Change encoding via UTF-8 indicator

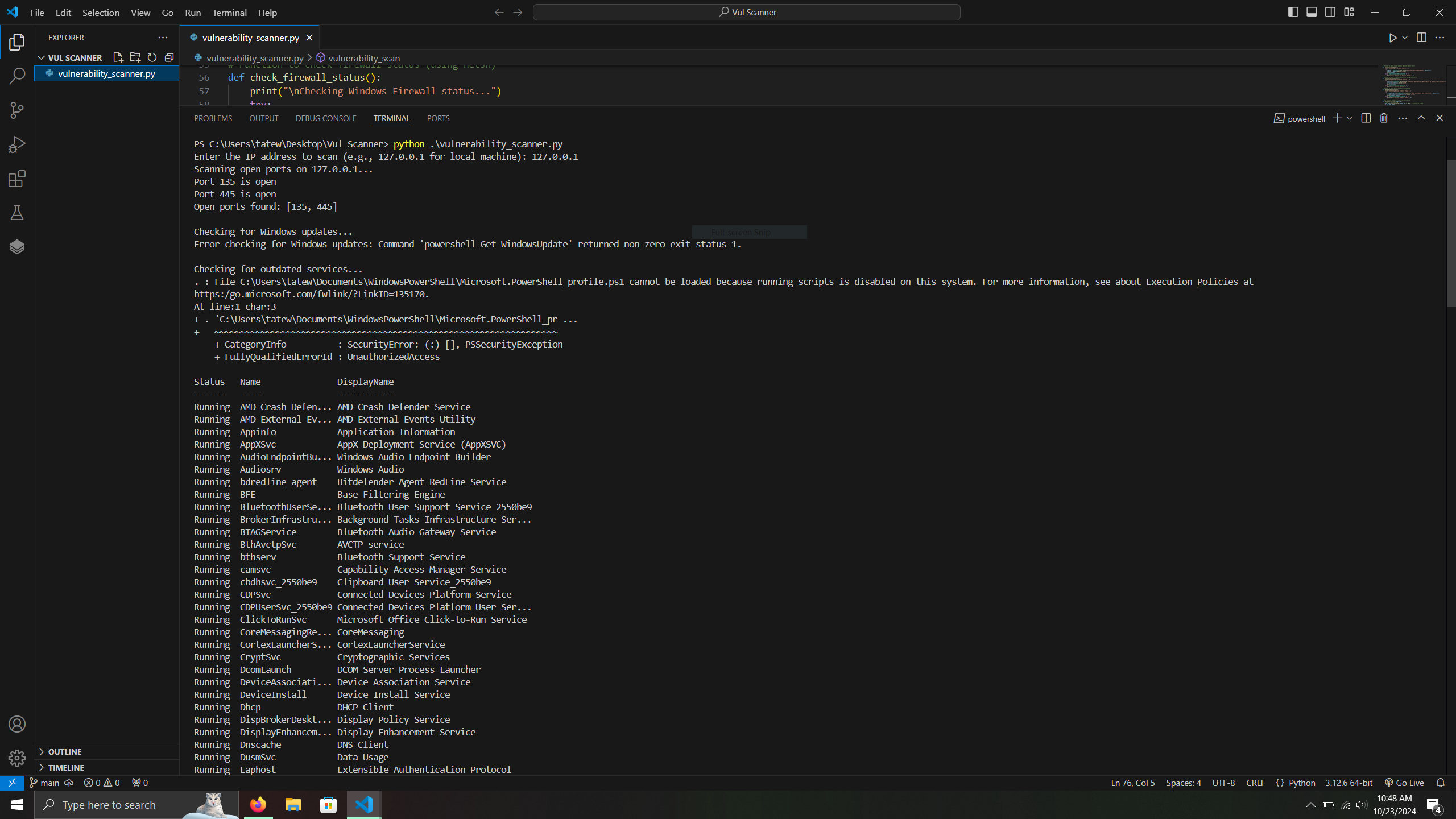tap(1223, 783)
